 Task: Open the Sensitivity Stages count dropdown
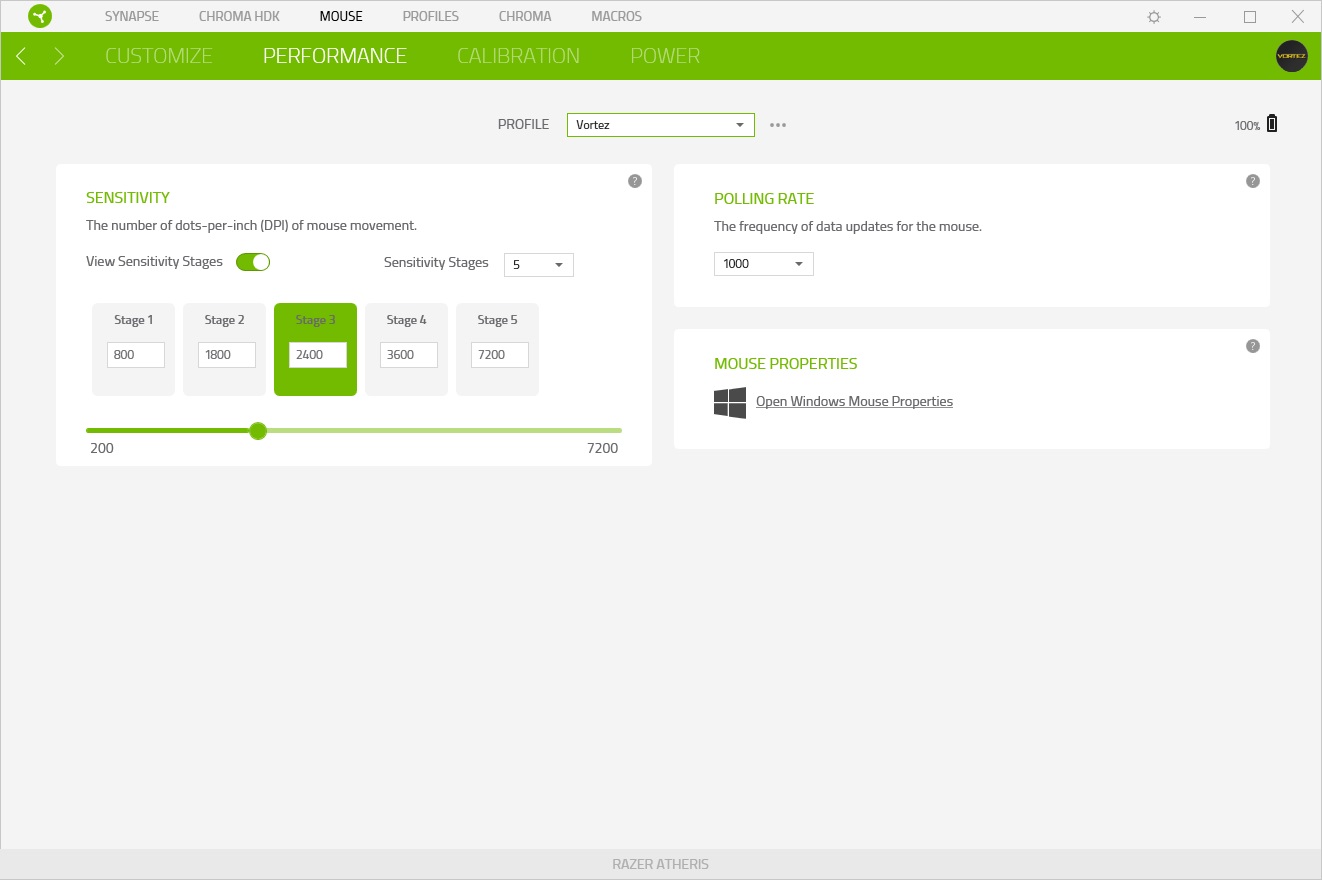coord(539,265)
